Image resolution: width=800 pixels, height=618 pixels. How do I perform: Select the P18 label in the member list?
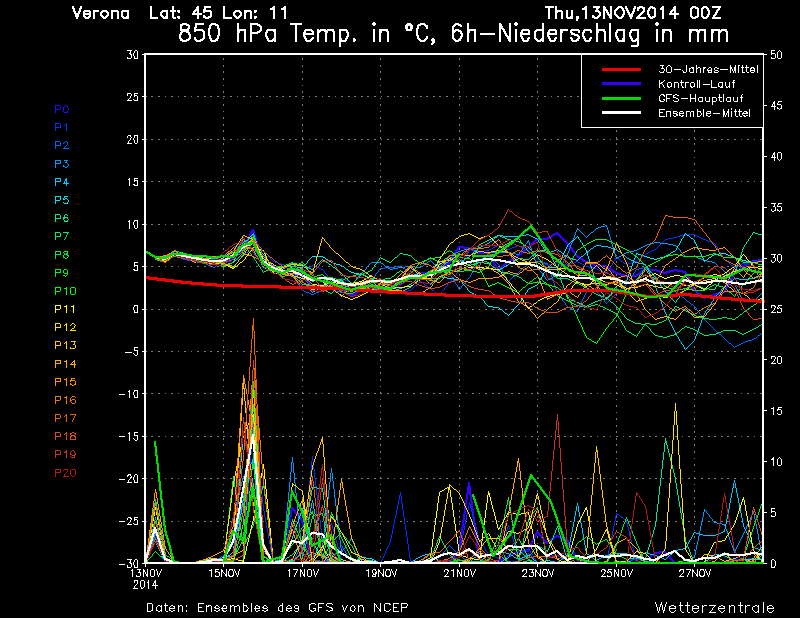coord(65,436)
